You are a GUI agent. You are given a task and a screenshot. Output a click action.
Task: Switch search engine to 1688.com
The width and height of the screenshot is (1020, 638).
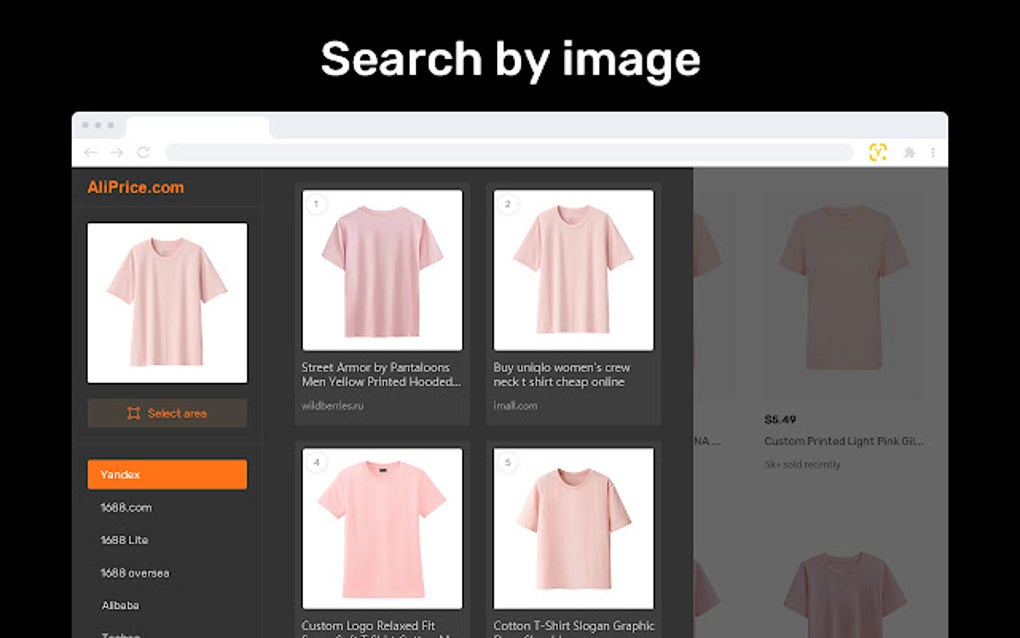(125, 507)
